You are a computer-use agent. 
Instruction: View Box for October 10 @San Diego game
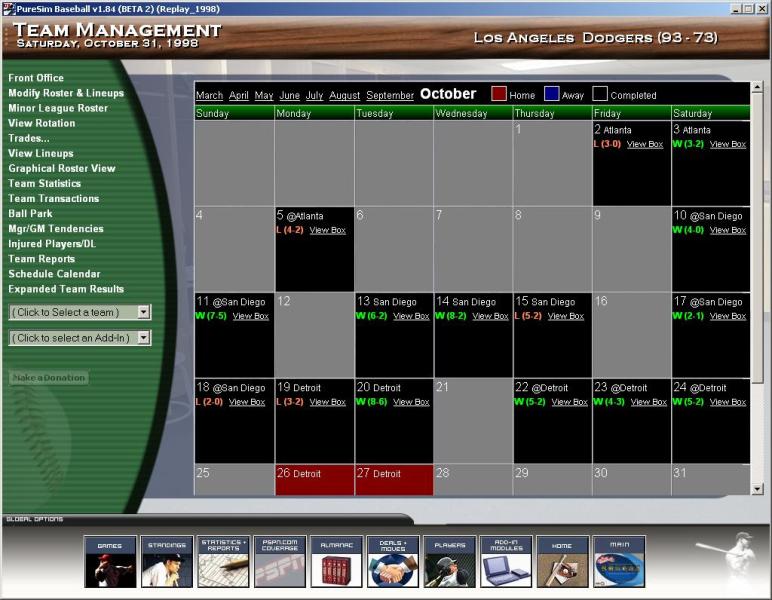tap(728, 230)
